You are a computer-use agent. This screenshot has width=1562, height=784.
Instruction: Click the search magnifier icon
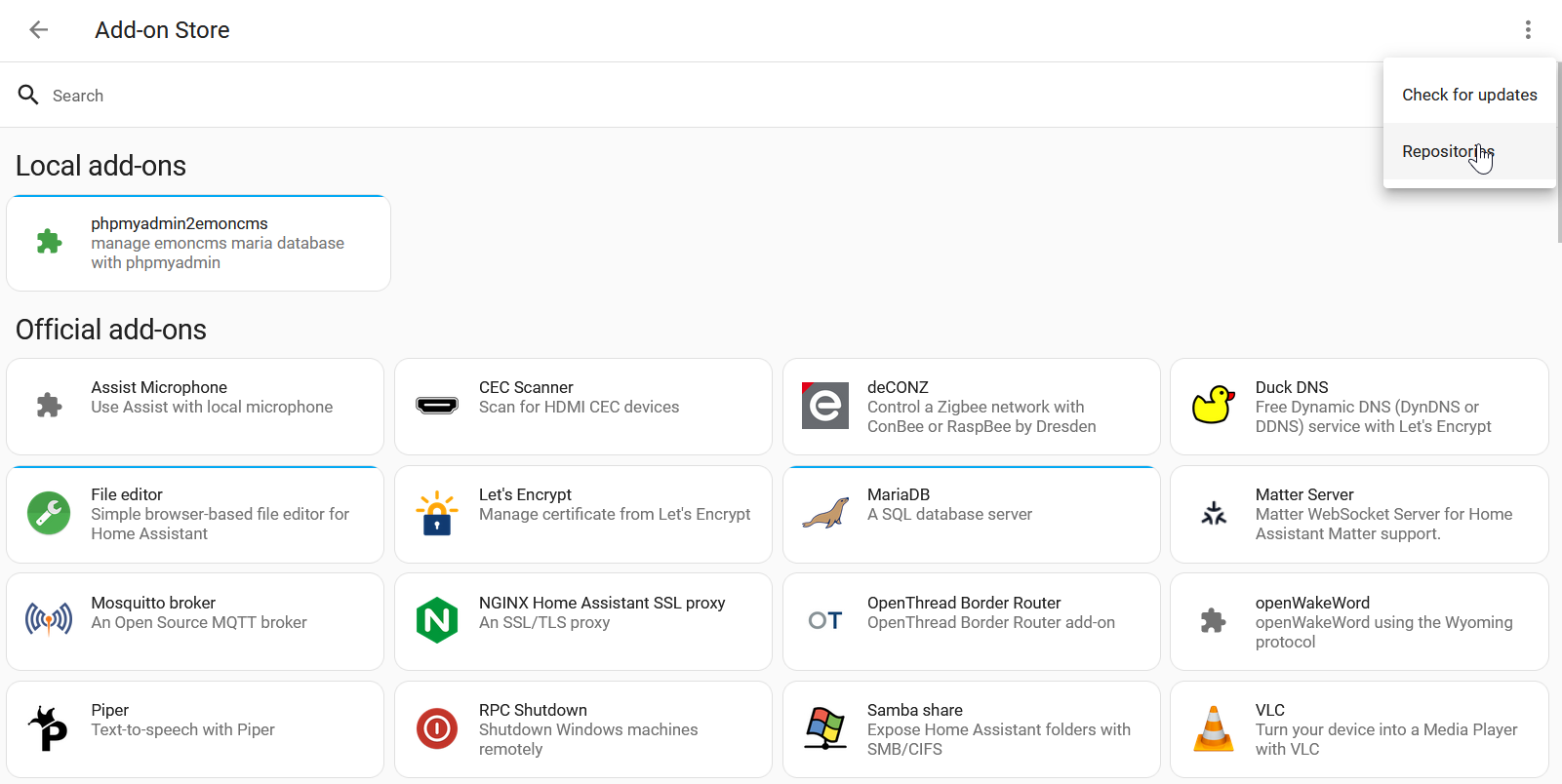(28, 95)
